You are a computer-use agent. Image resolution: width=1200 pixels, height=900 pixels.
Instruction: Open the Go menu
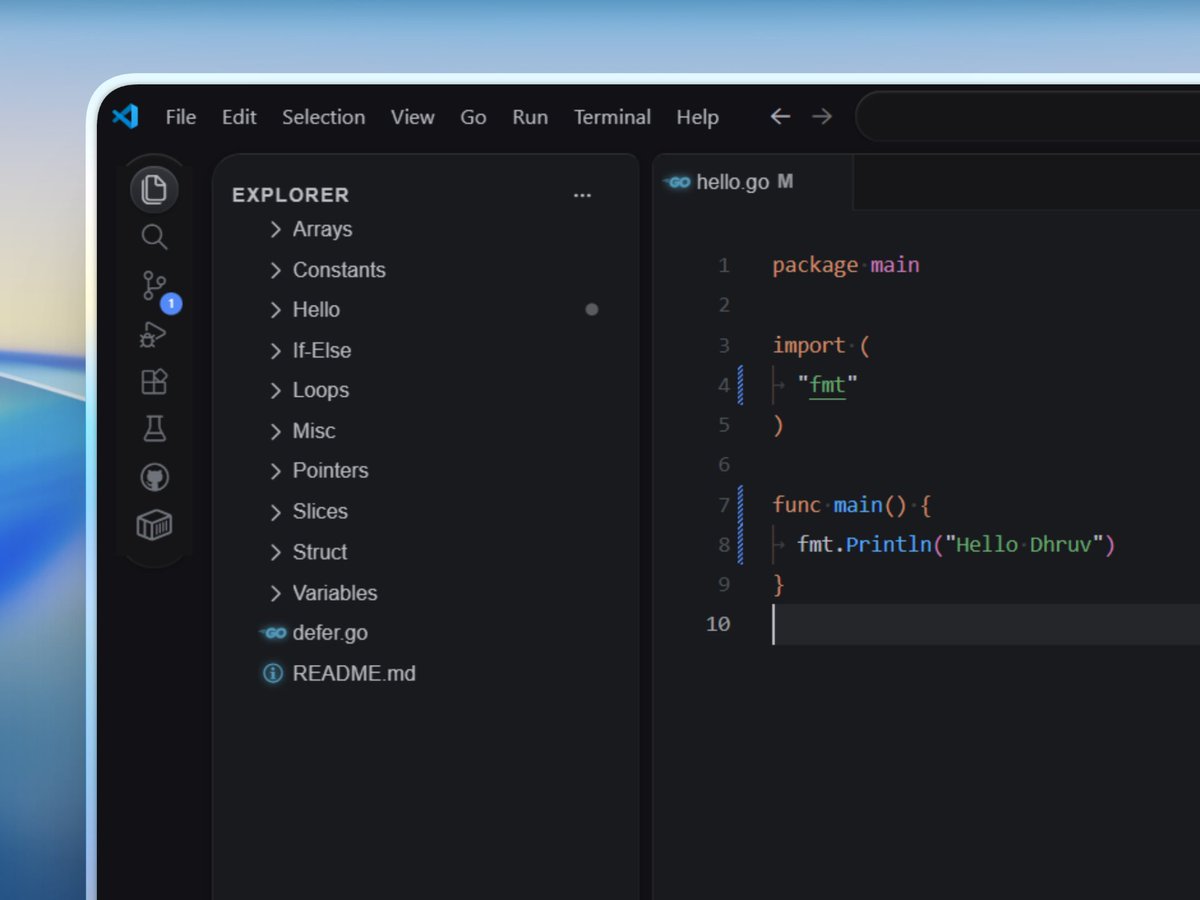point(473,117)
